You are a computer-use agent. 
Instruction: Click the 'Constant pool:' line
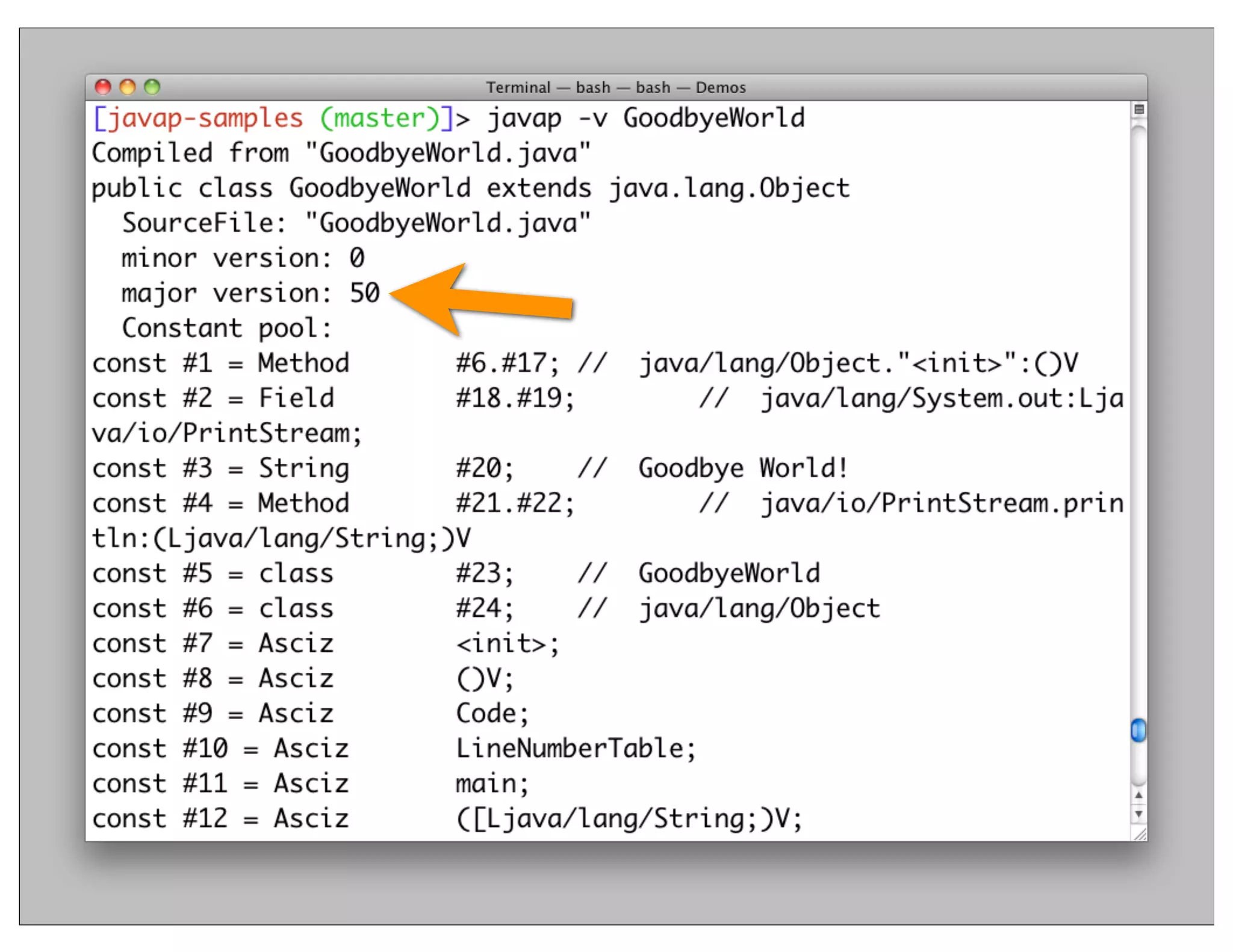(x=226, y=329)
